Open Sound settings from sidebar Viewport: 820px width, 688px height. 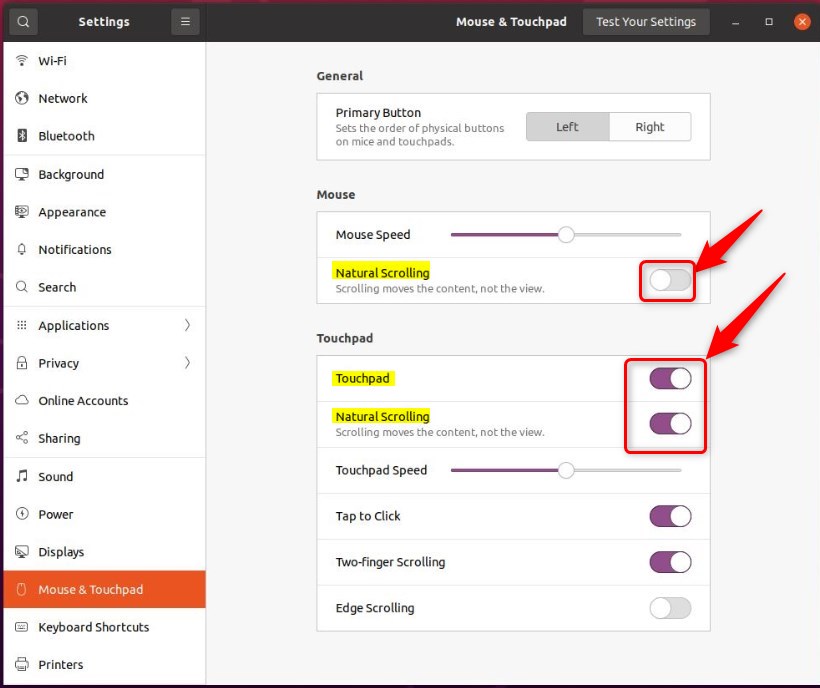coord(57,476)
